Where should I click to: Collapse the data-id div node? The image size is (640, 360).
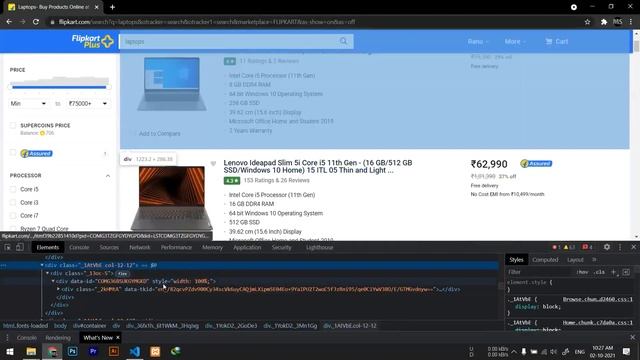pos(53,281)
